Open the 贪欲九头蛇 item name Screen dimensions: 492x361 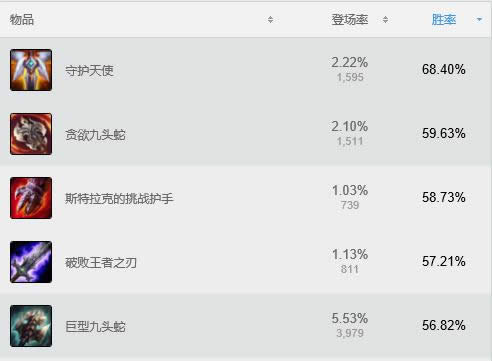95,135
